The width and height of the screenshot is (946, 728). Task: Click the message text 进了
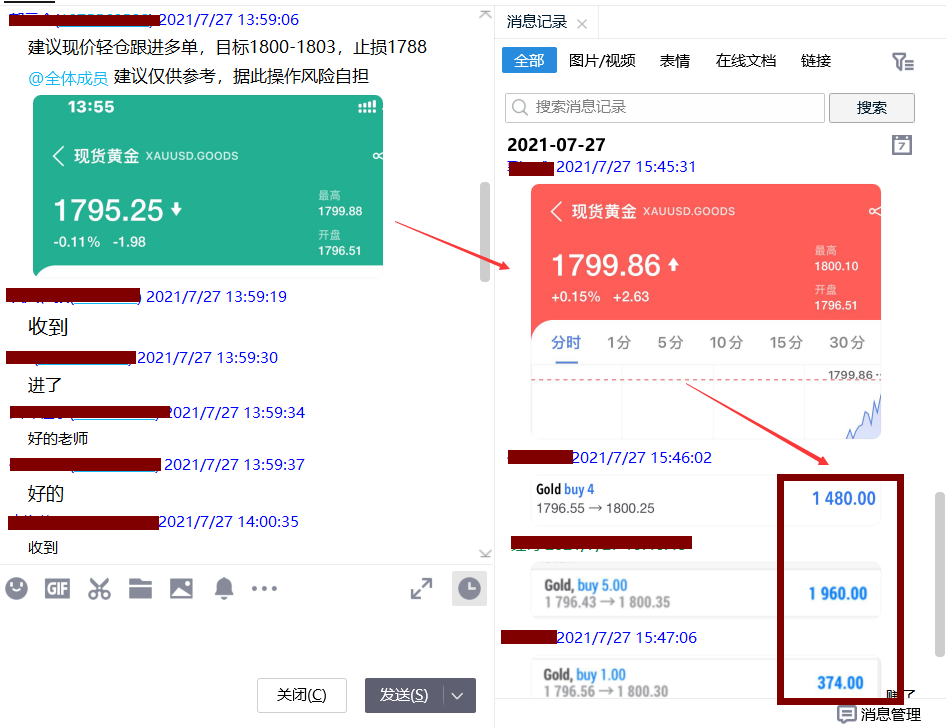[x=45, y=385]
